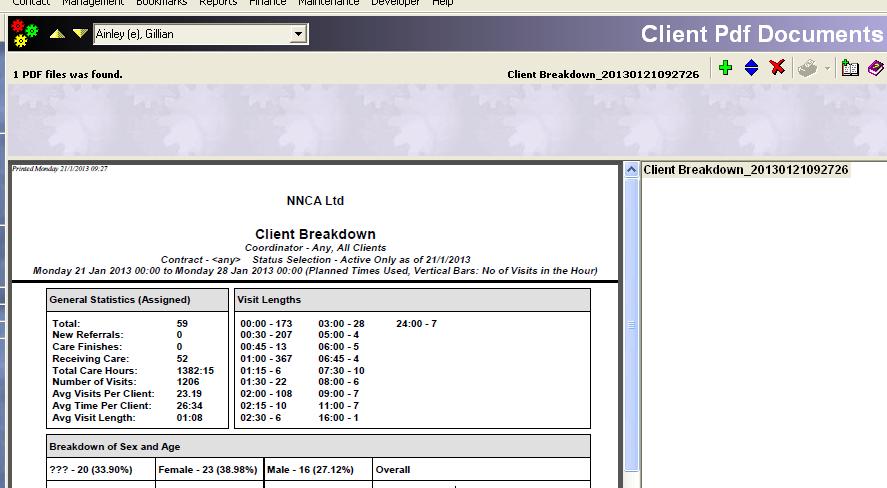Click the green plus add PDF icon
Image resolution: width=887 pixels, height=488 pixels.
point(725,68)
